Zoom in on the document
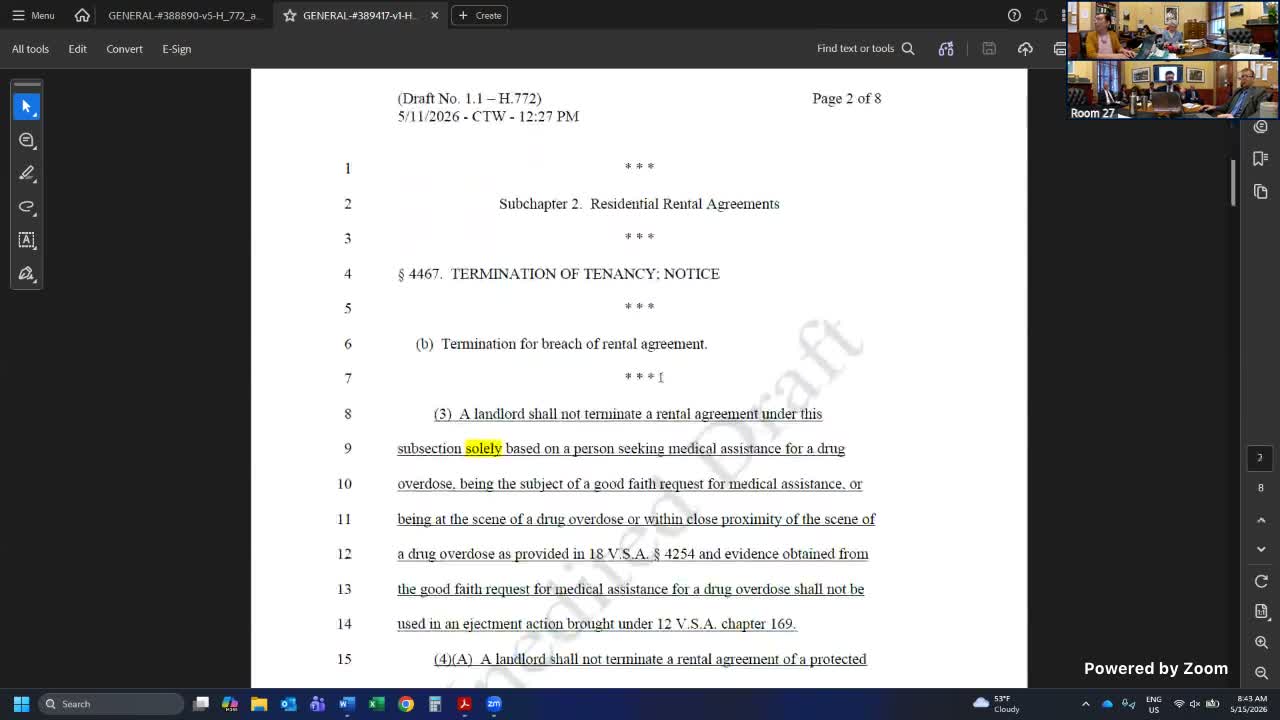1280x720 pixels. (x=1260, y=642)
